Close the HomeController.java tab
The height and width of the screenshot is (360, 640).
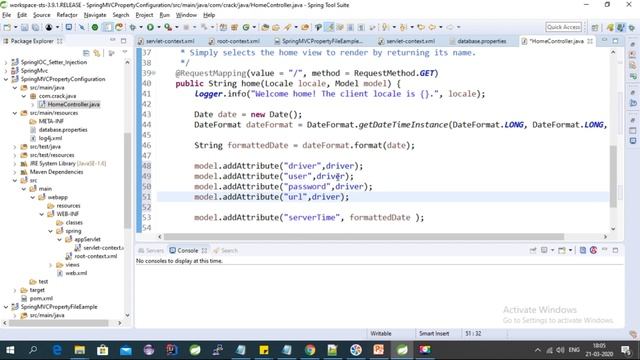[x=590, y=41]
